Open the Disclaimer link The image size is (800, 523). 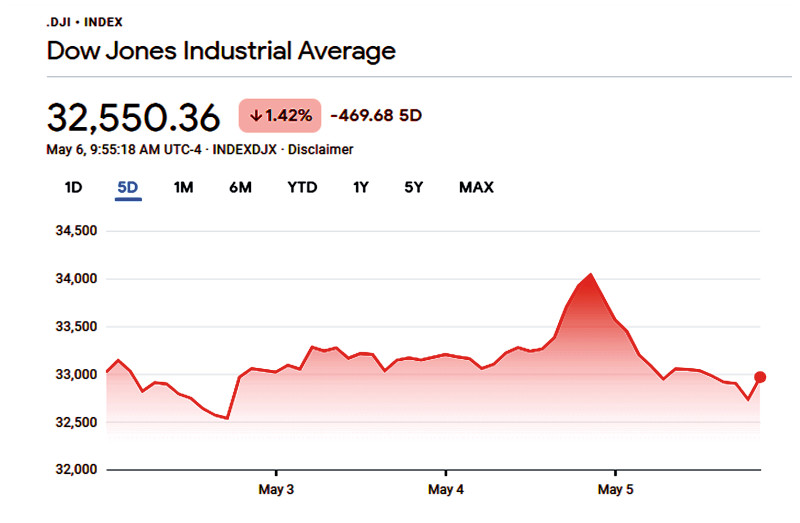click(x=323, y=149)
